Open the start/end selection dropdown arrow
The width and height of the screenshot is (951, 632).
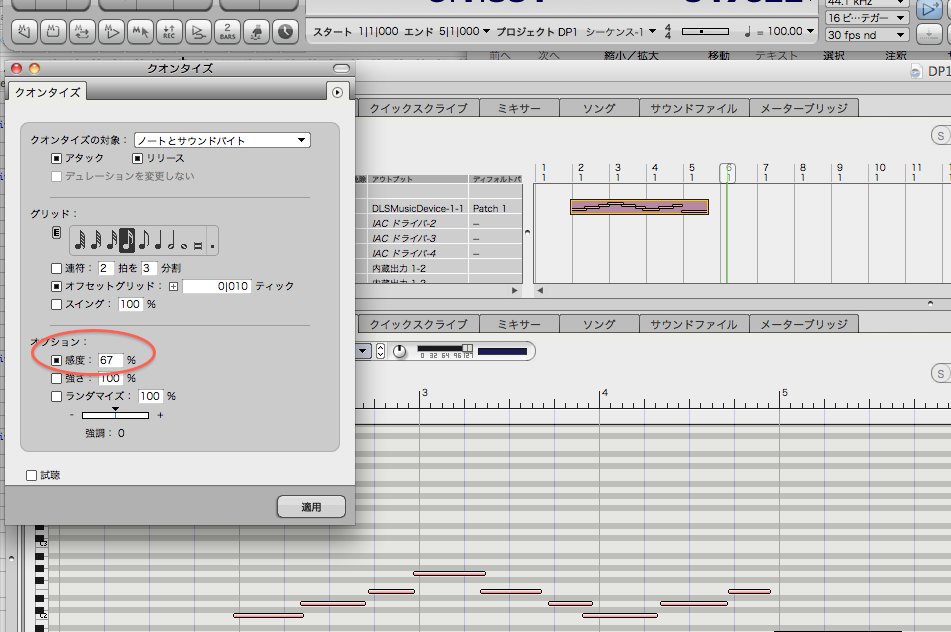(x=486, y=31)
